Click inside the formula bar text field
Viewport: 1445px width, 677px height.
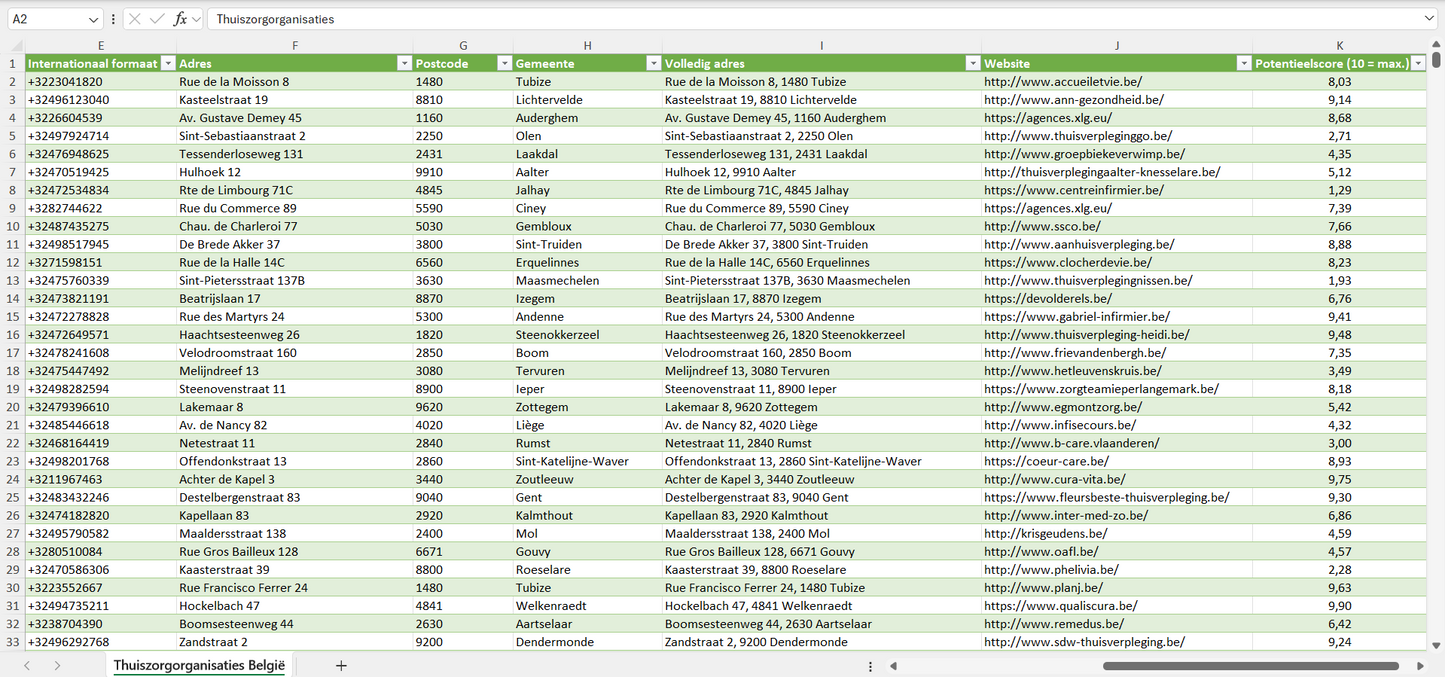(x=800, y=19)
